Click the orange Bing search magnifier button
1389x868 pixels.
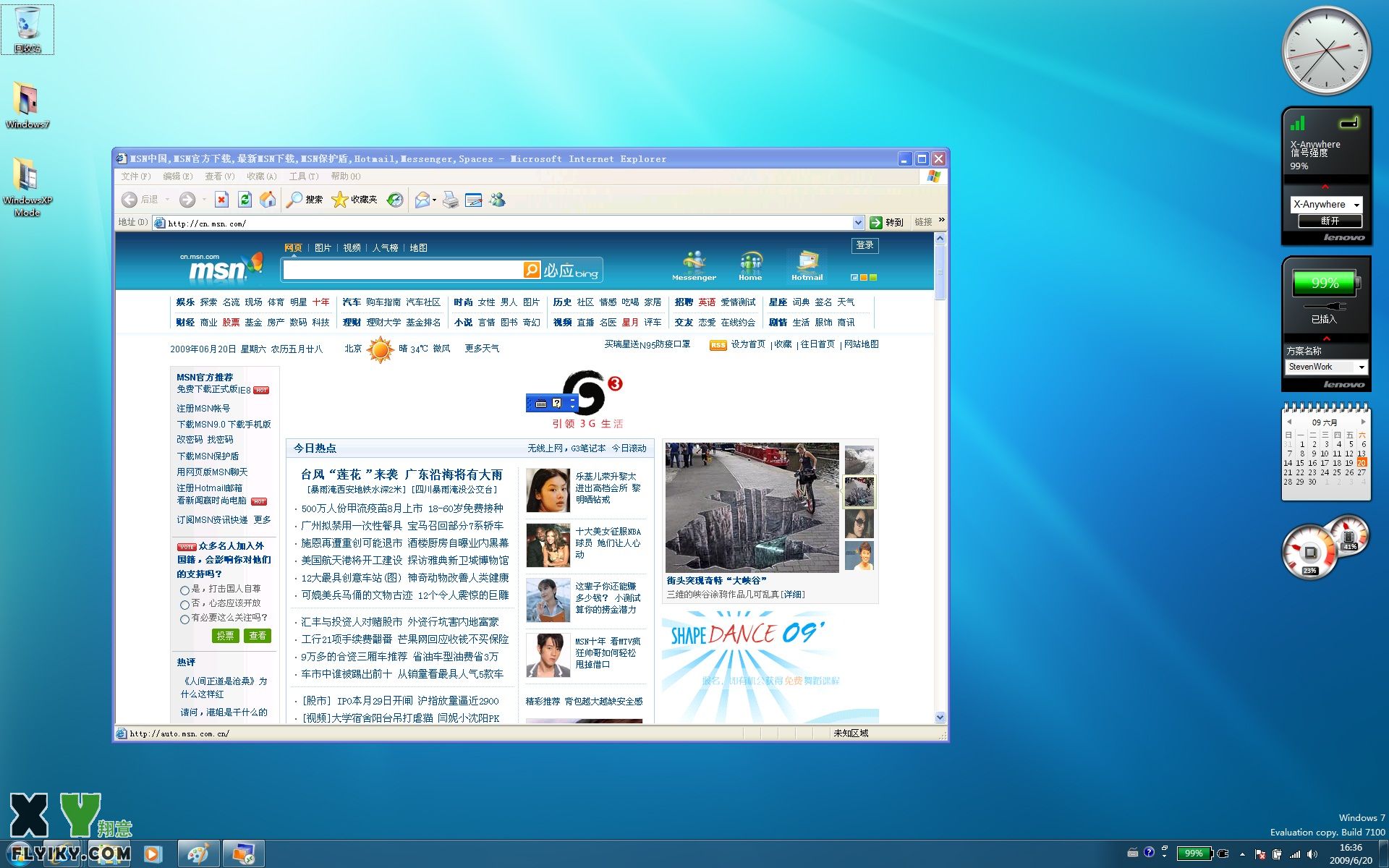click(x=532, y=270)
